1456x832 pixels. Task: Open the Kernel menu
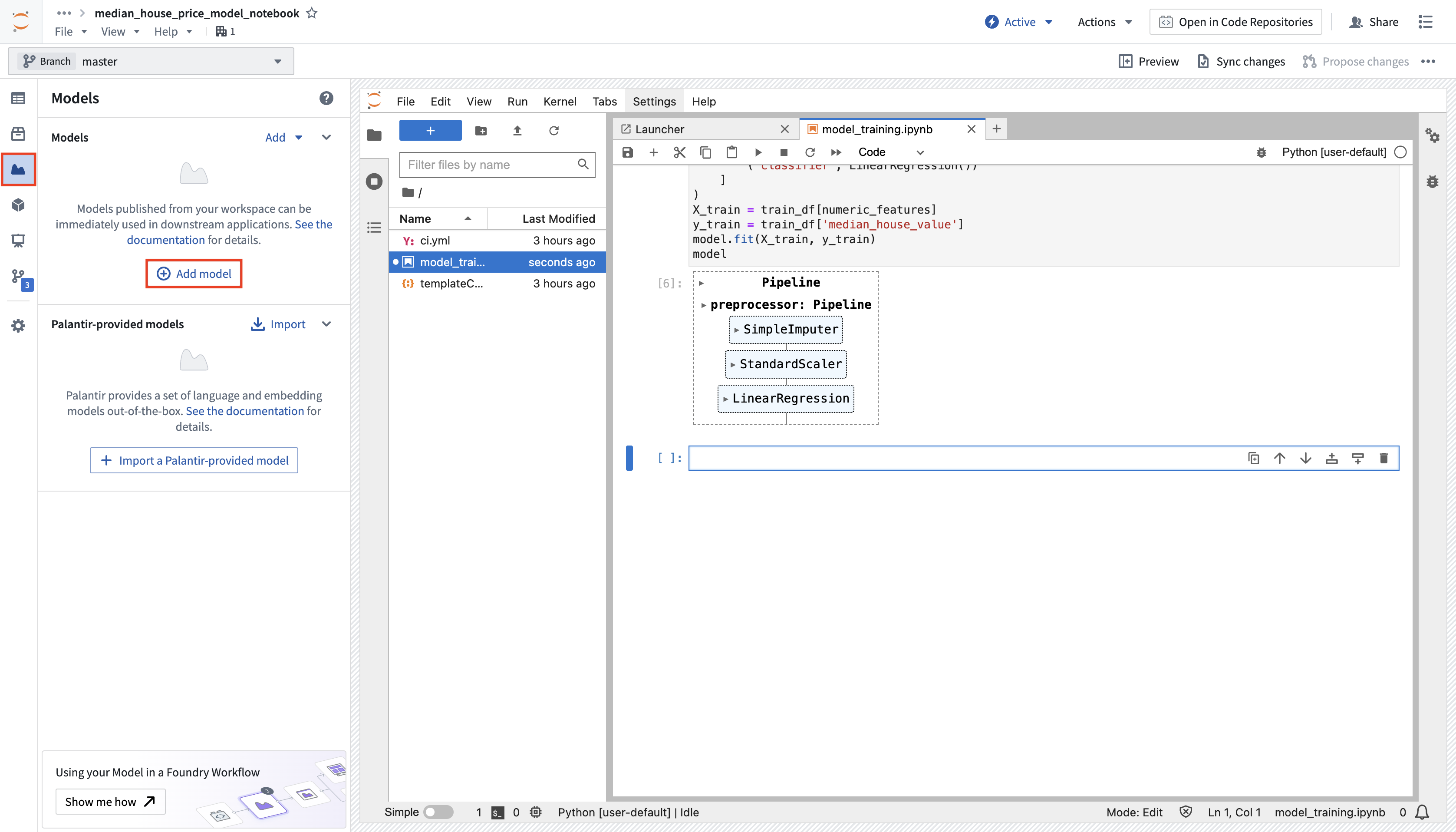(x=559, y=101)
